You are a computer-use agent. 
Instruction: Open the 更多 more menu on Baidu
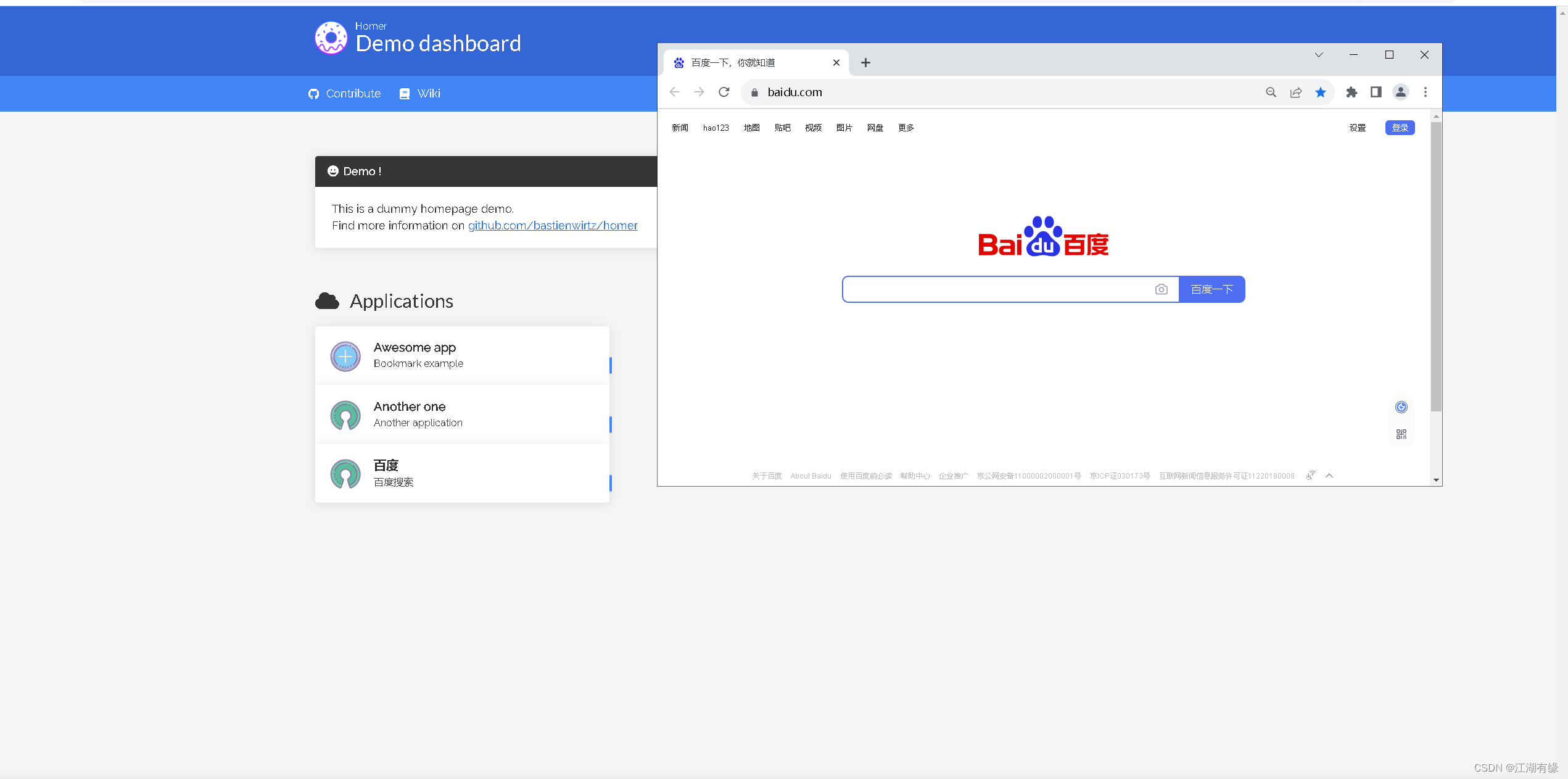pyautogui.click(x=906, y=128)
